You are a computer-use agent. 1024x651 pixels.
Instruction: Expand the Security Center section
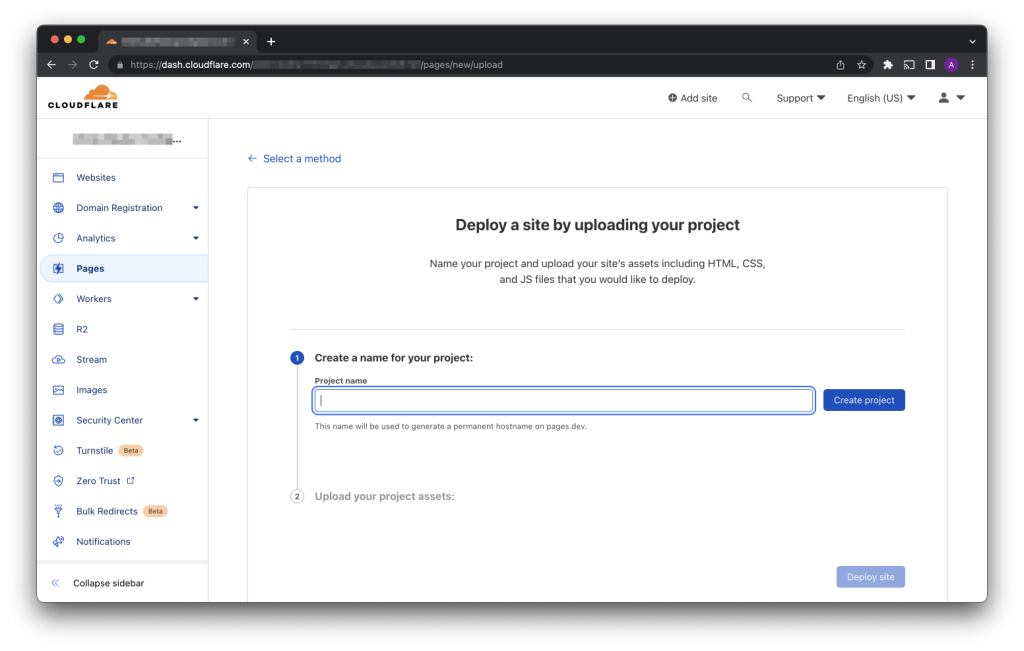196,420
